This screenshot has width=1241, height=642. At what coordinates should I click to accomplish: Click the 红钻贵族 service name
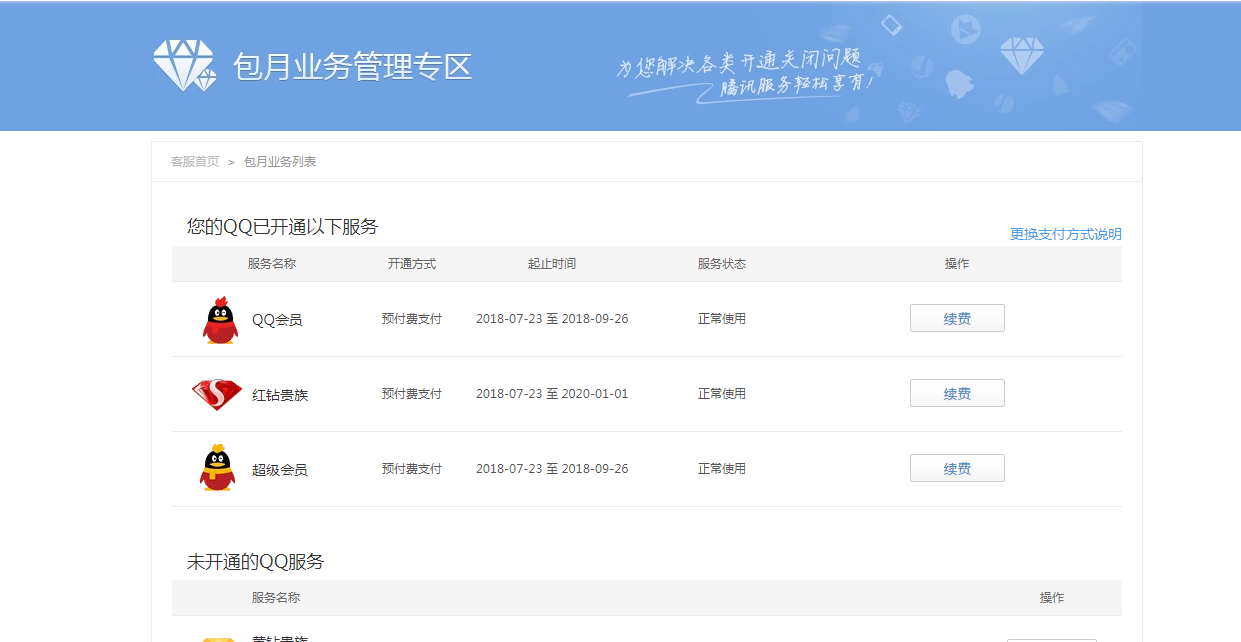tap(280, 395)
